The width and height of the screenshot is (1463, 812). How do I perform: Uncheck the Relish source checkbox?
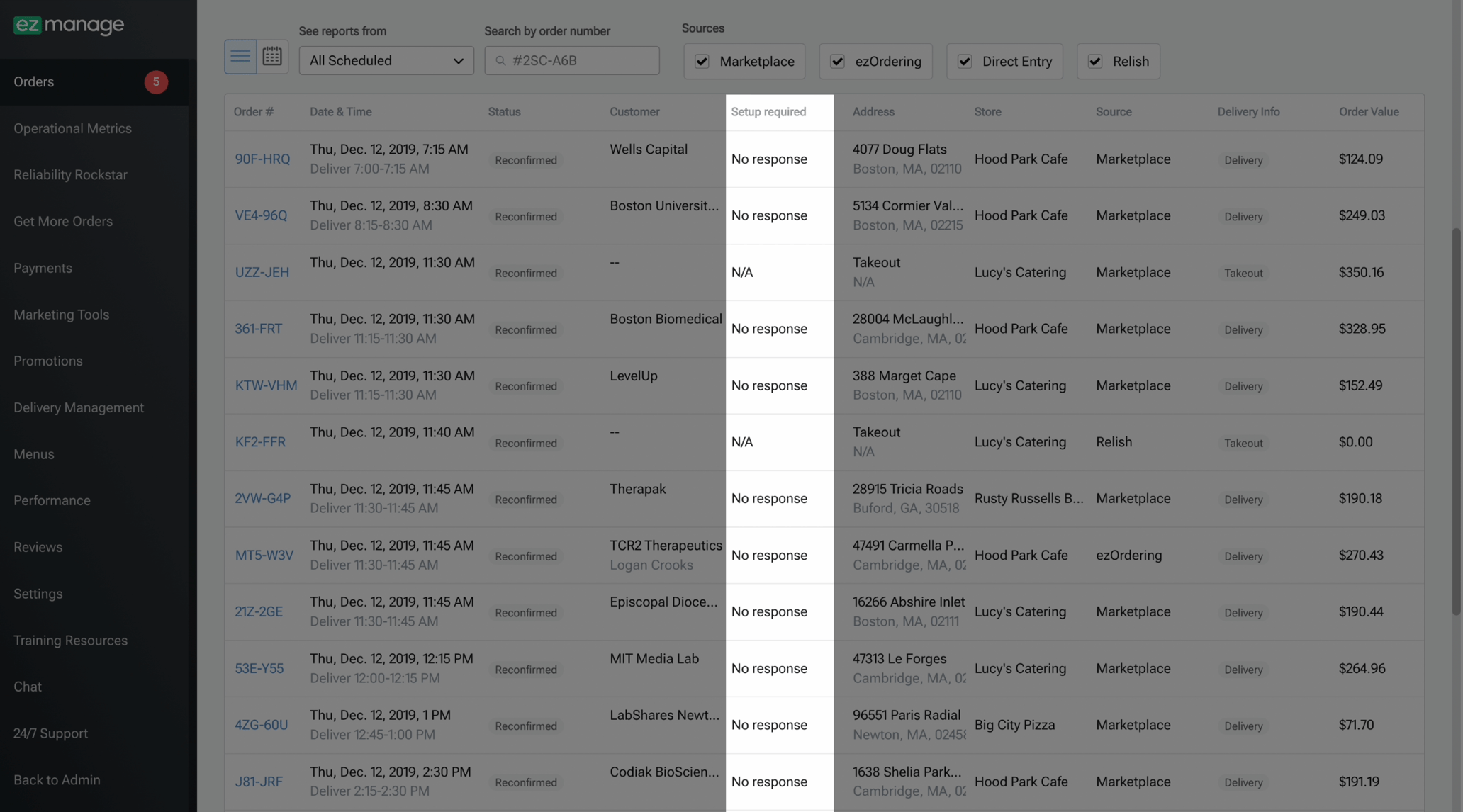point(1095,62)
